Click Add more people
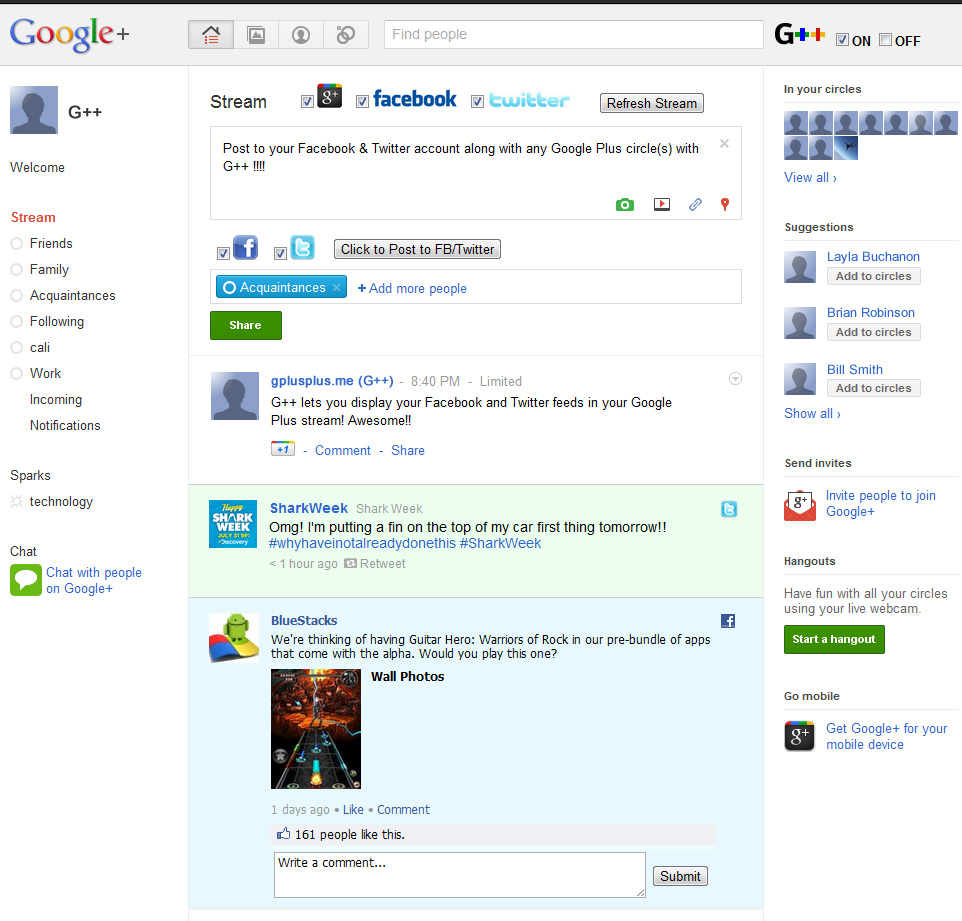This screenshot has width=962, height=921. [x=412, y=288]
